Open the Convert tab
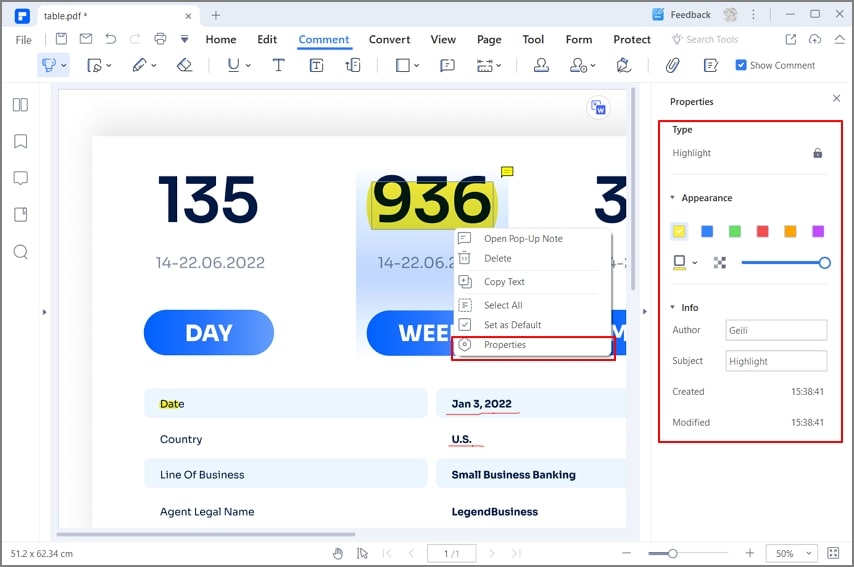854x567 pixels. click(x=389, y=39)
